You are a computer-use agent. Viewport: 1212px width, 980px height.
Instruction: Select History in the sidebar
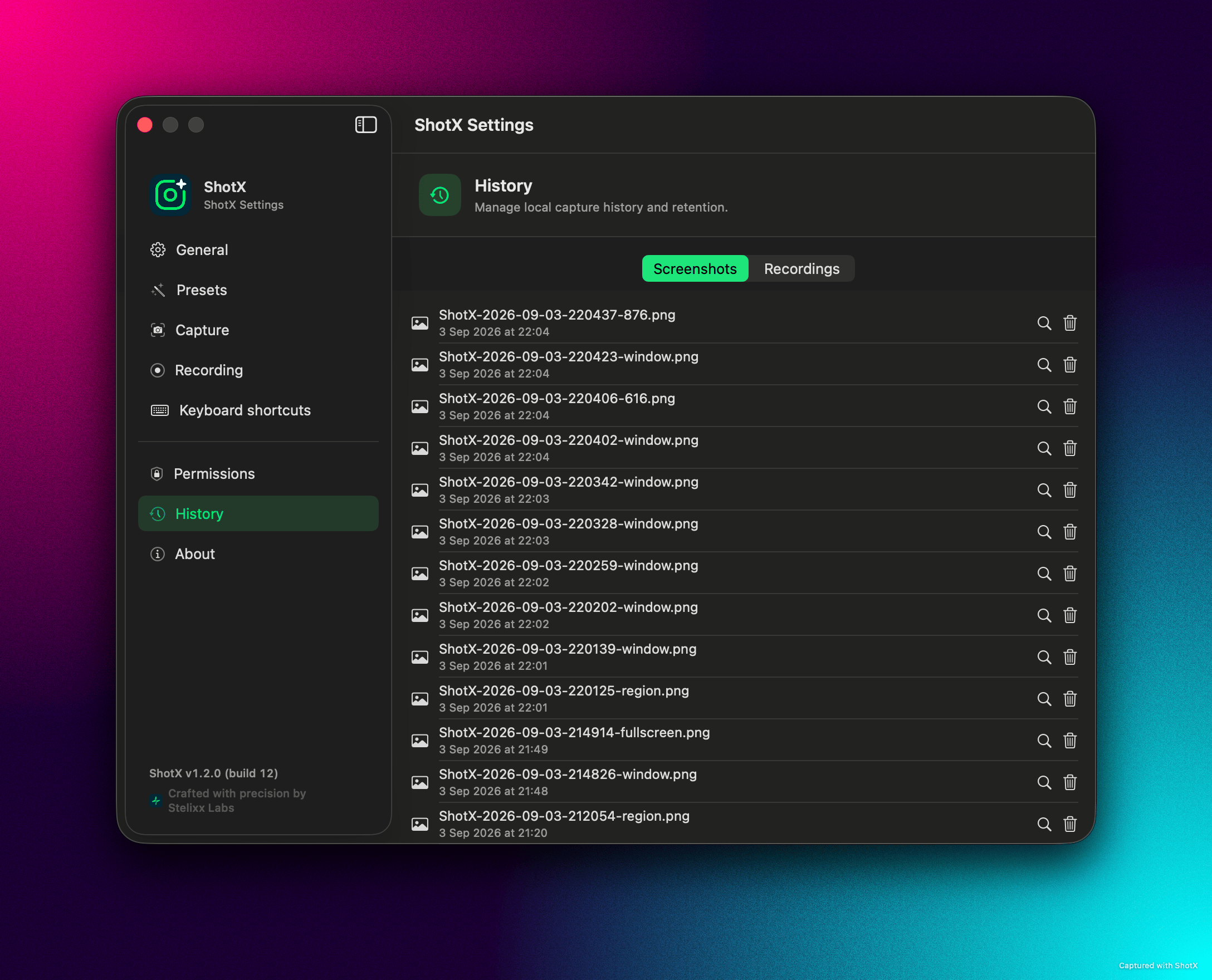pyautogui.click(x=258, y=513)
